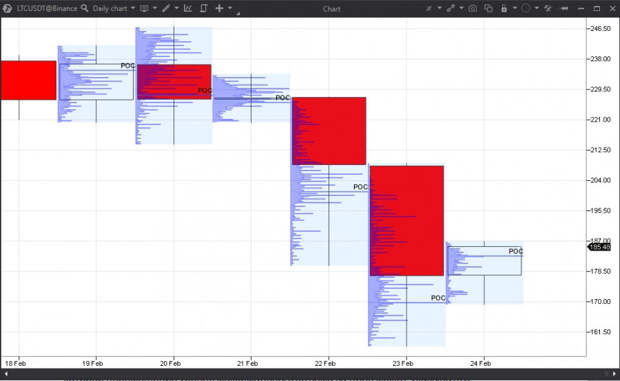Take a chart snapshot with camera icon
The image size is (620, 381).
pos(473,9)
